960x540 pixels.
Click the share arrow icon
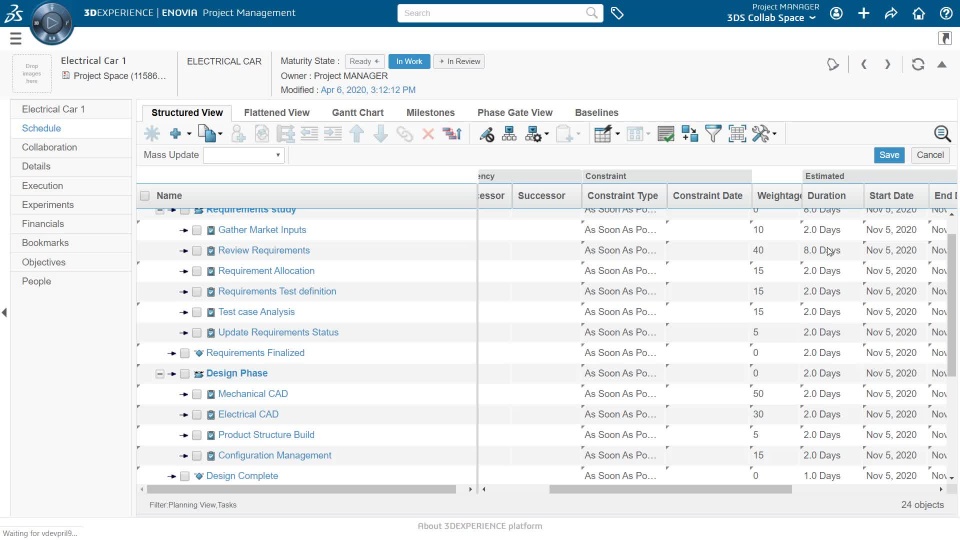(x=891, y=13)
